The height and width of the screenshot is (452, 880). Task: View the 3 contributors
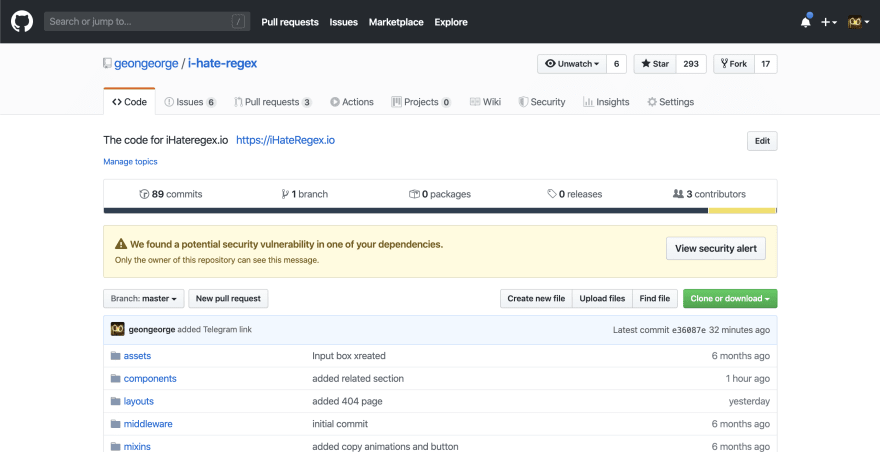pos(709,194)
